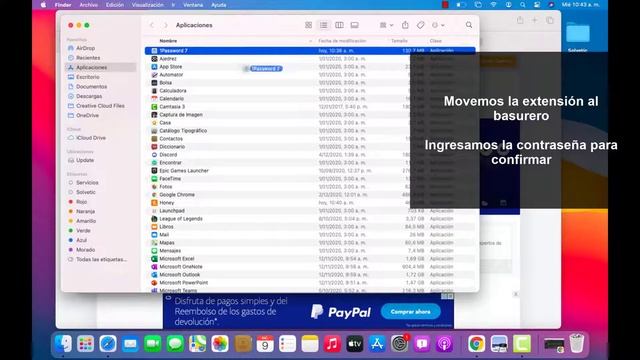Open the Edición menu
This screenshot has width=640, height=360.
[x=115, y=5]
